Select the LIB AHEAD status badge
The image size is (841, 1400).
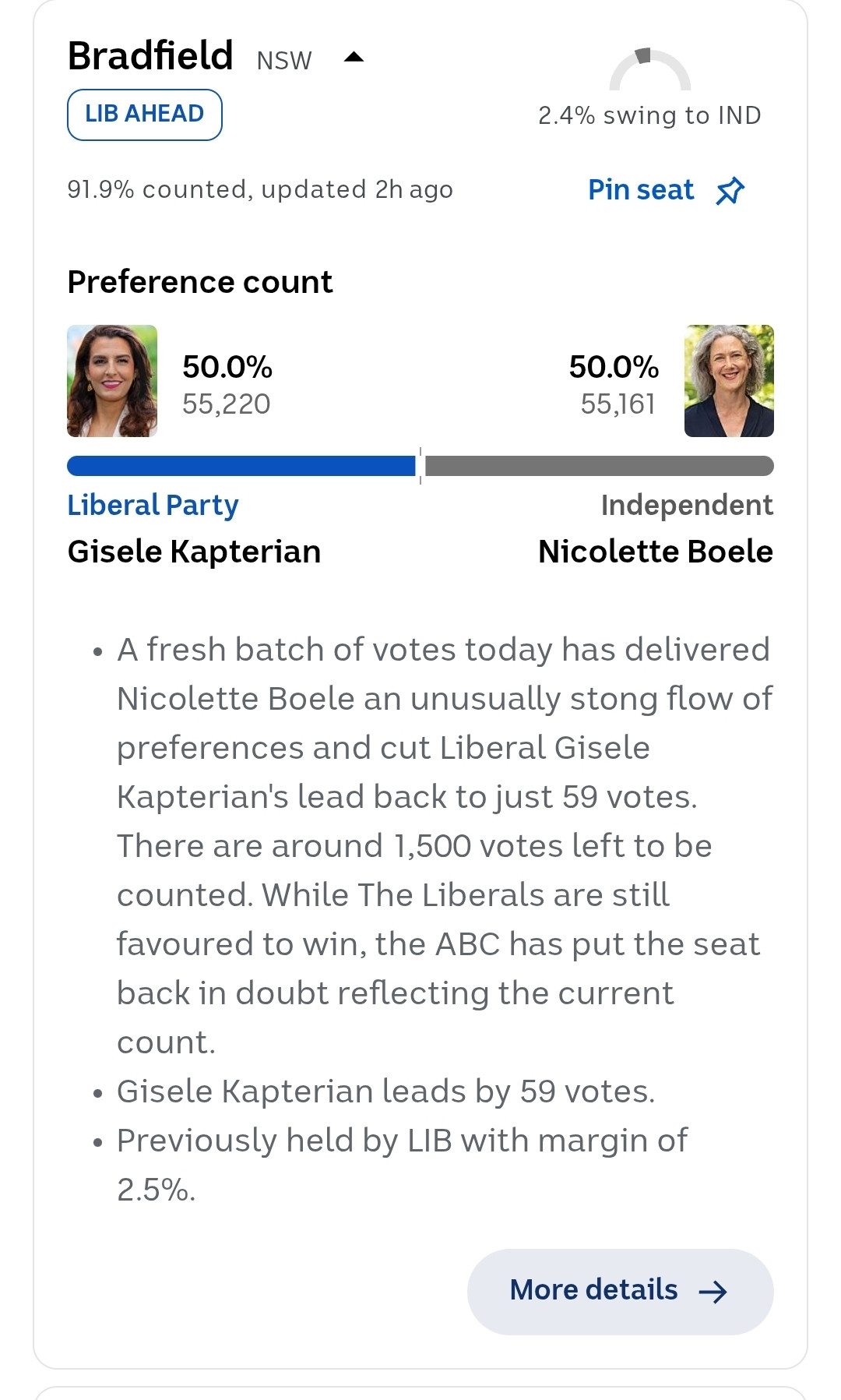tap(145, 115)
